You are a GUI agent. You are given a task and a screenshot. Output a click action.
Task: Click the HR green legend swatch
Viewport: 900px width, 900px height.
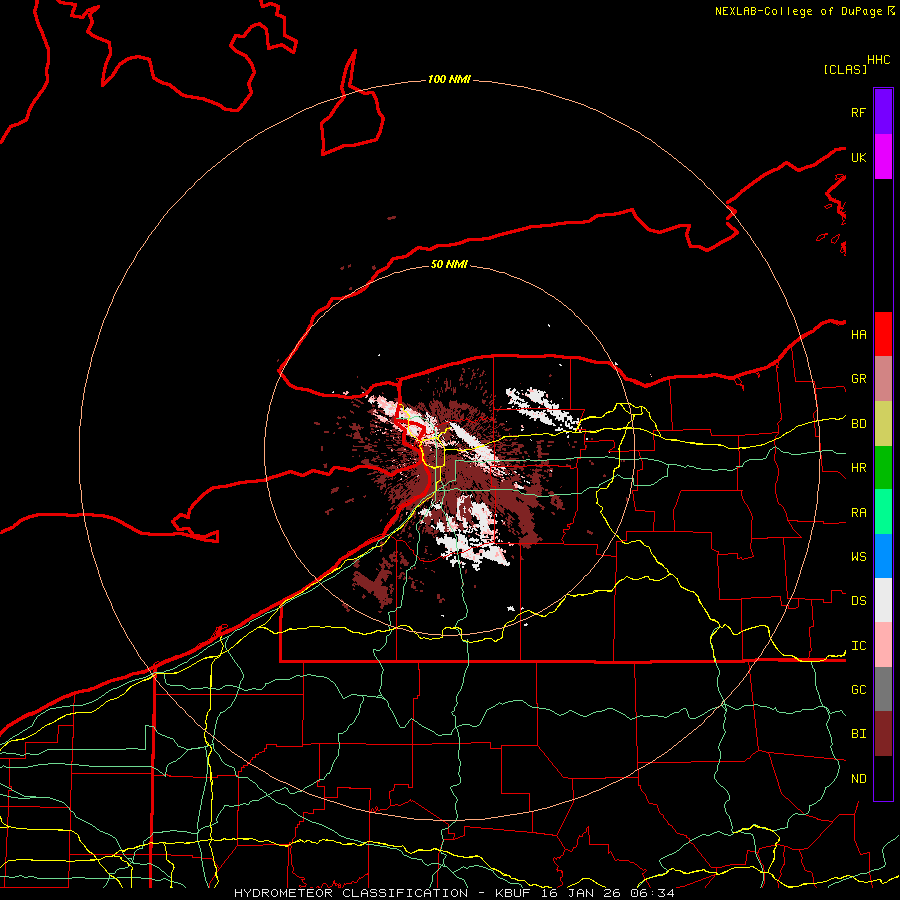pyautogui.click(x=883, y=468)
